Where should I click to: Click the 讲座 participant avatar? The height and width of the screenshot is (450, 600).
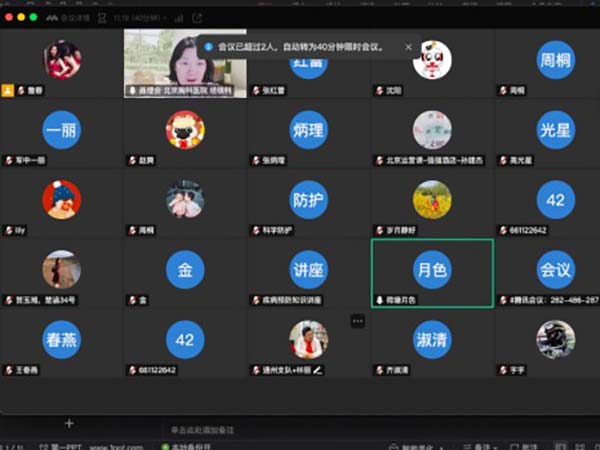(308, 269)
